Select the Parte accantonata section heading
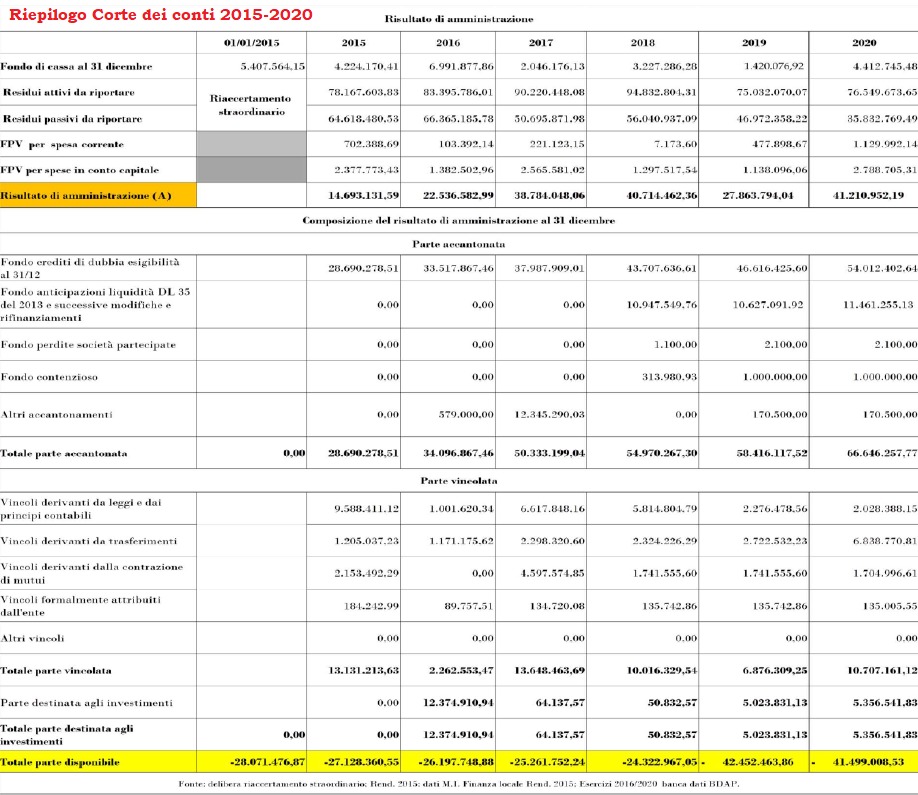 pos(459,244)
